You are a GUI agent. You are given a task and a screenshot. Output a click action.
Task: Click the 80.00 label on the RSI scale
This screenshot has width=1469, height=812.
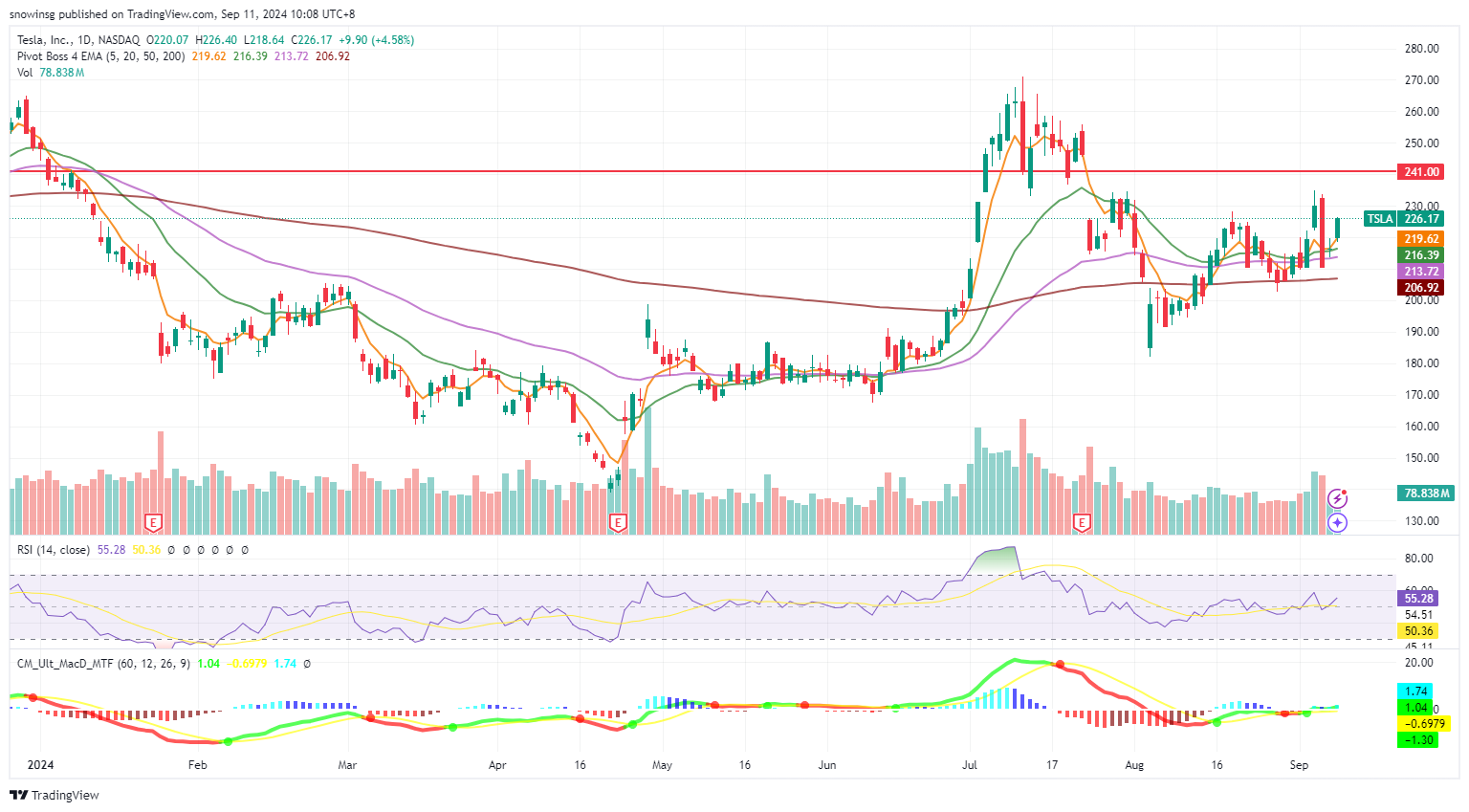click(1418, 559)
